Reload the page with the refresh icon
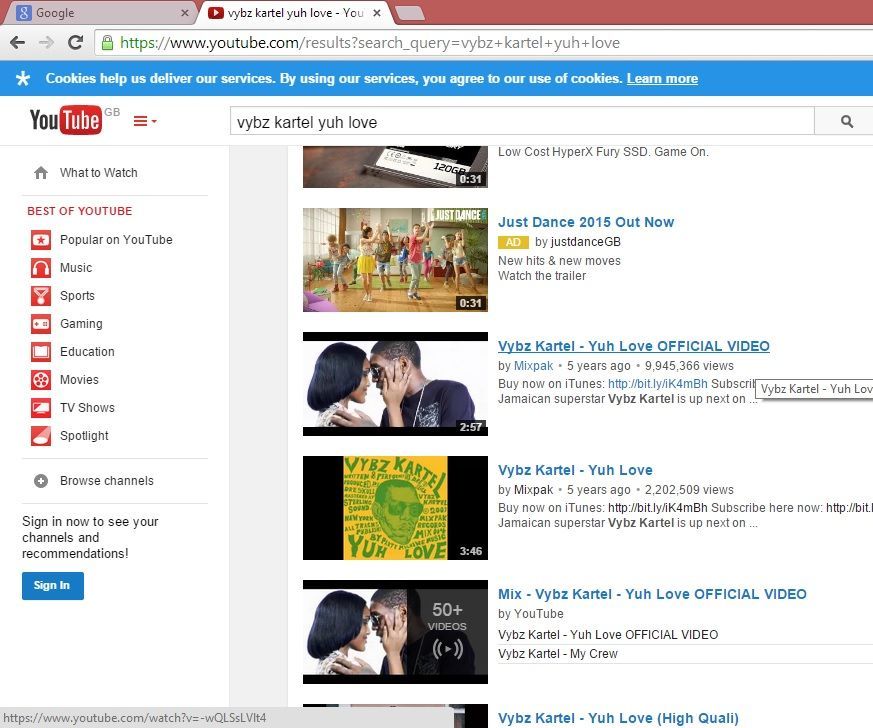 pos(75,42)
